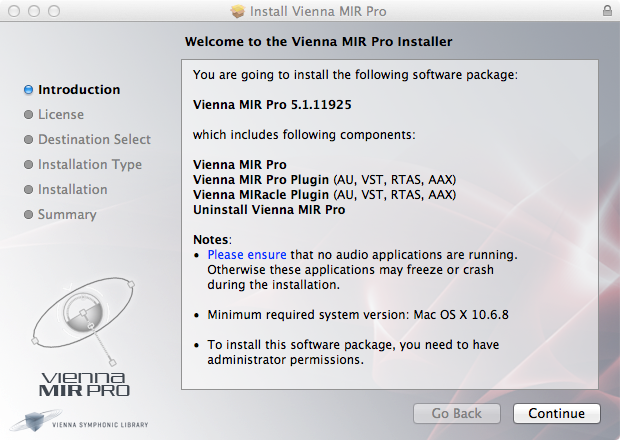Select the Introduction step
The width and height of the screenshot is (620, 440).
[x=79, y=90]
